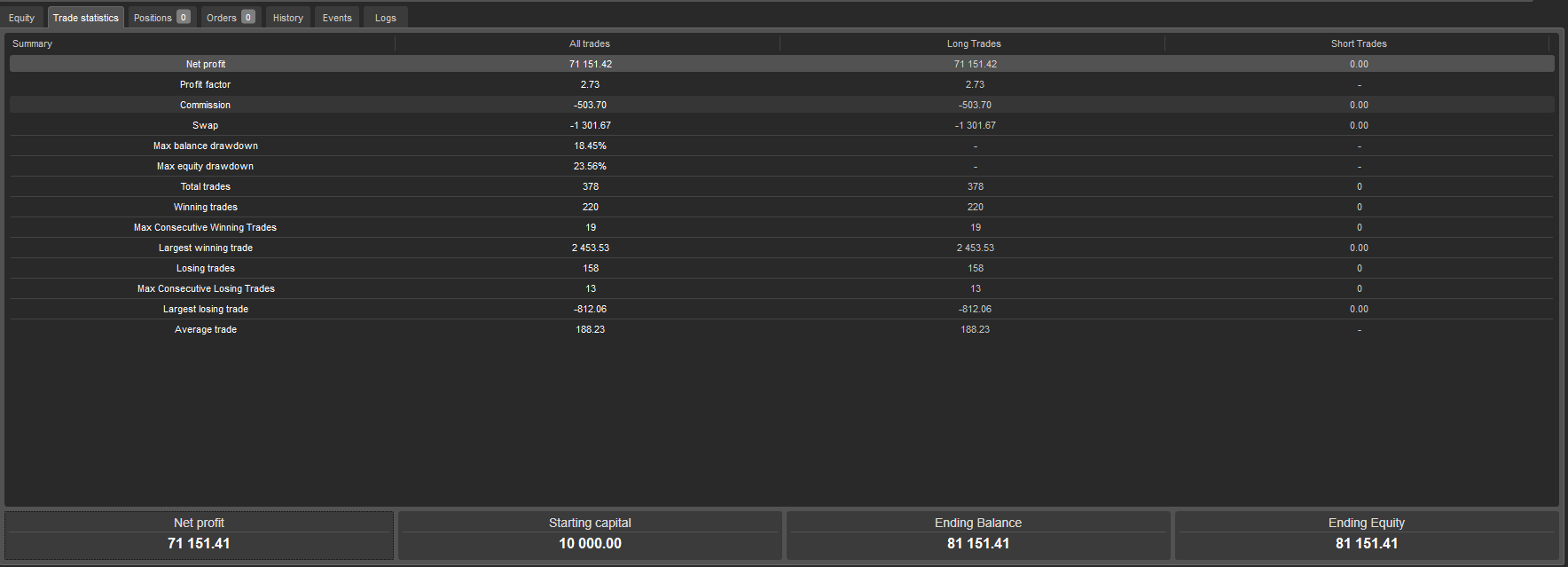Click the Long Trades column header
Image resolution: width=1568 pixels, height=567 pixels.
pos(974,43)
